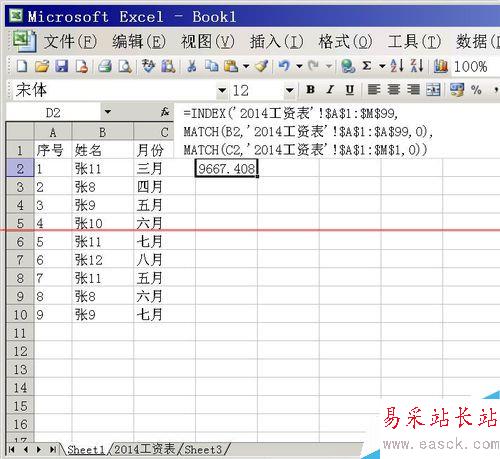Go to first sheet tab arrow
This screenshot has height=459, width=500.
[12, 449]
